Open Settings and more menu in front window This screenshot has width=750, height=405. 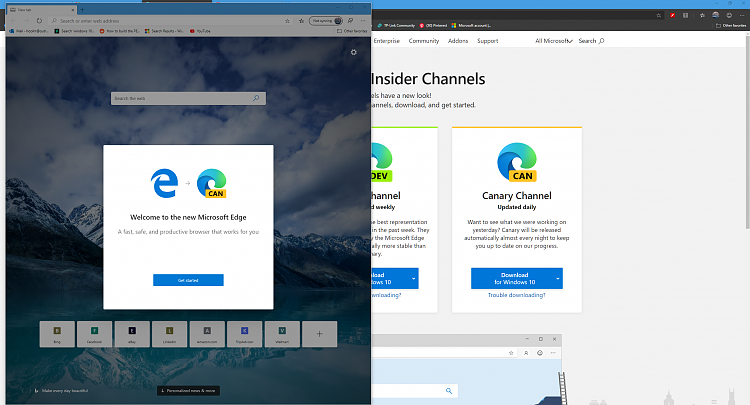[x=364, y=21]
